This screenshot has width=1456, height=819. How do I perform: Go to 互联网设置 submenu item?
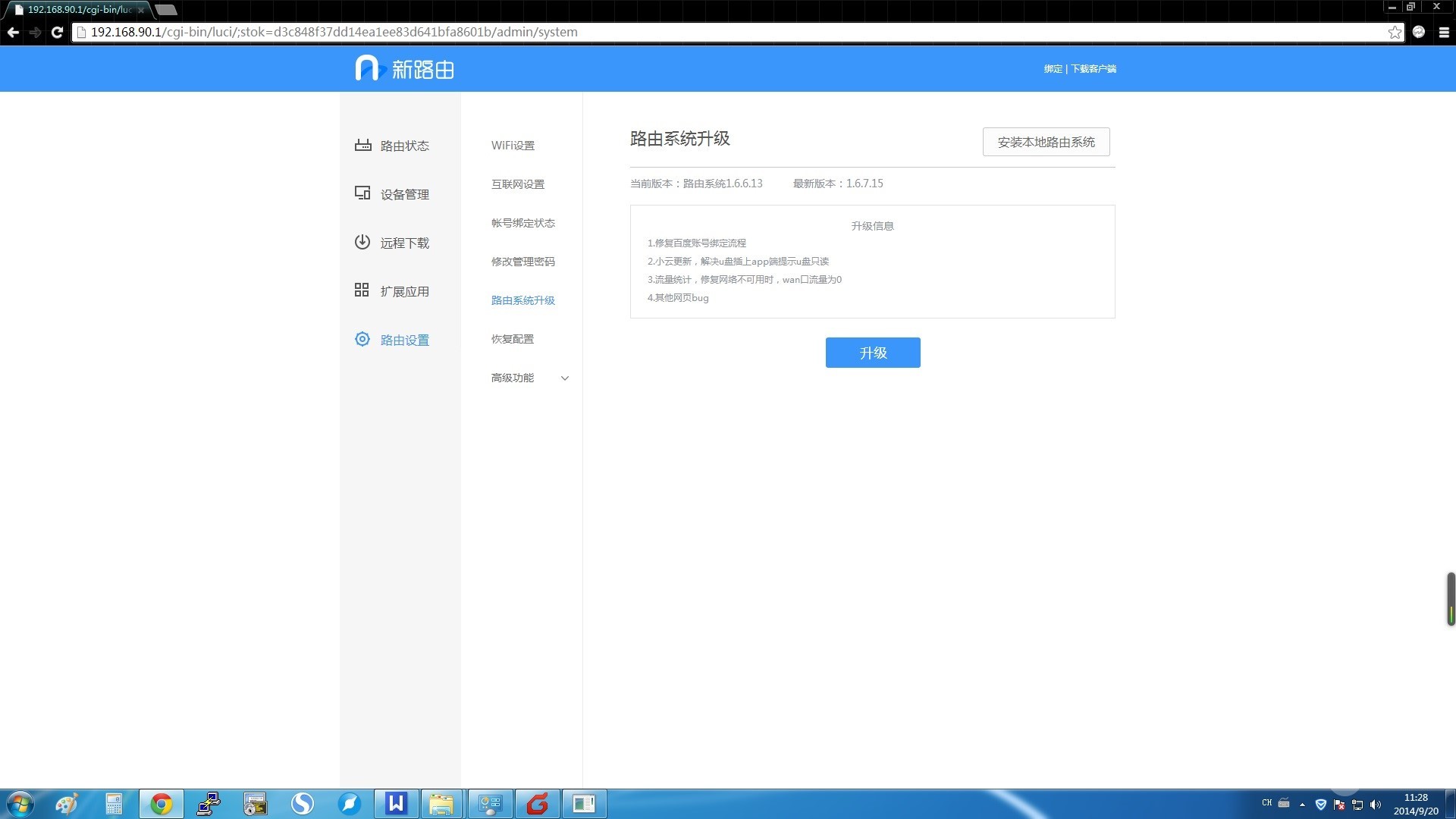click(x=518, y=184)
